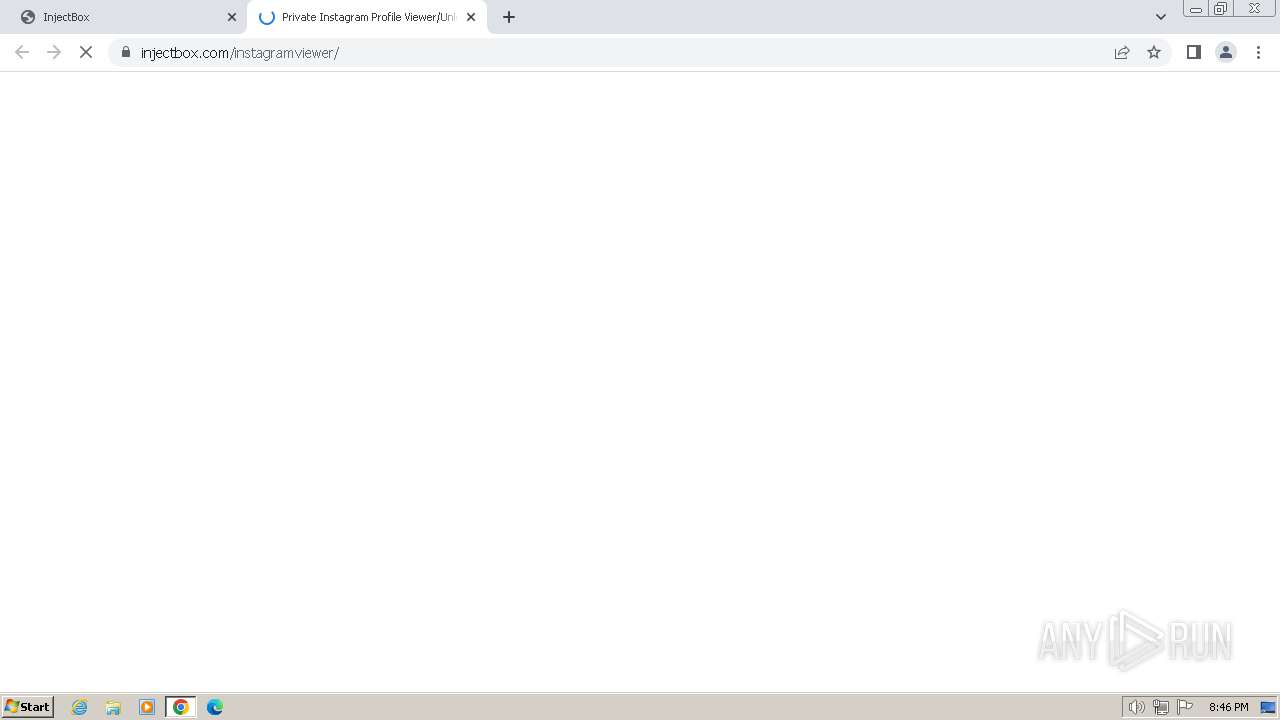This screenshot has height=720, width=1280.
Task: Select Chrome in the taskbar
Action: 181,707
